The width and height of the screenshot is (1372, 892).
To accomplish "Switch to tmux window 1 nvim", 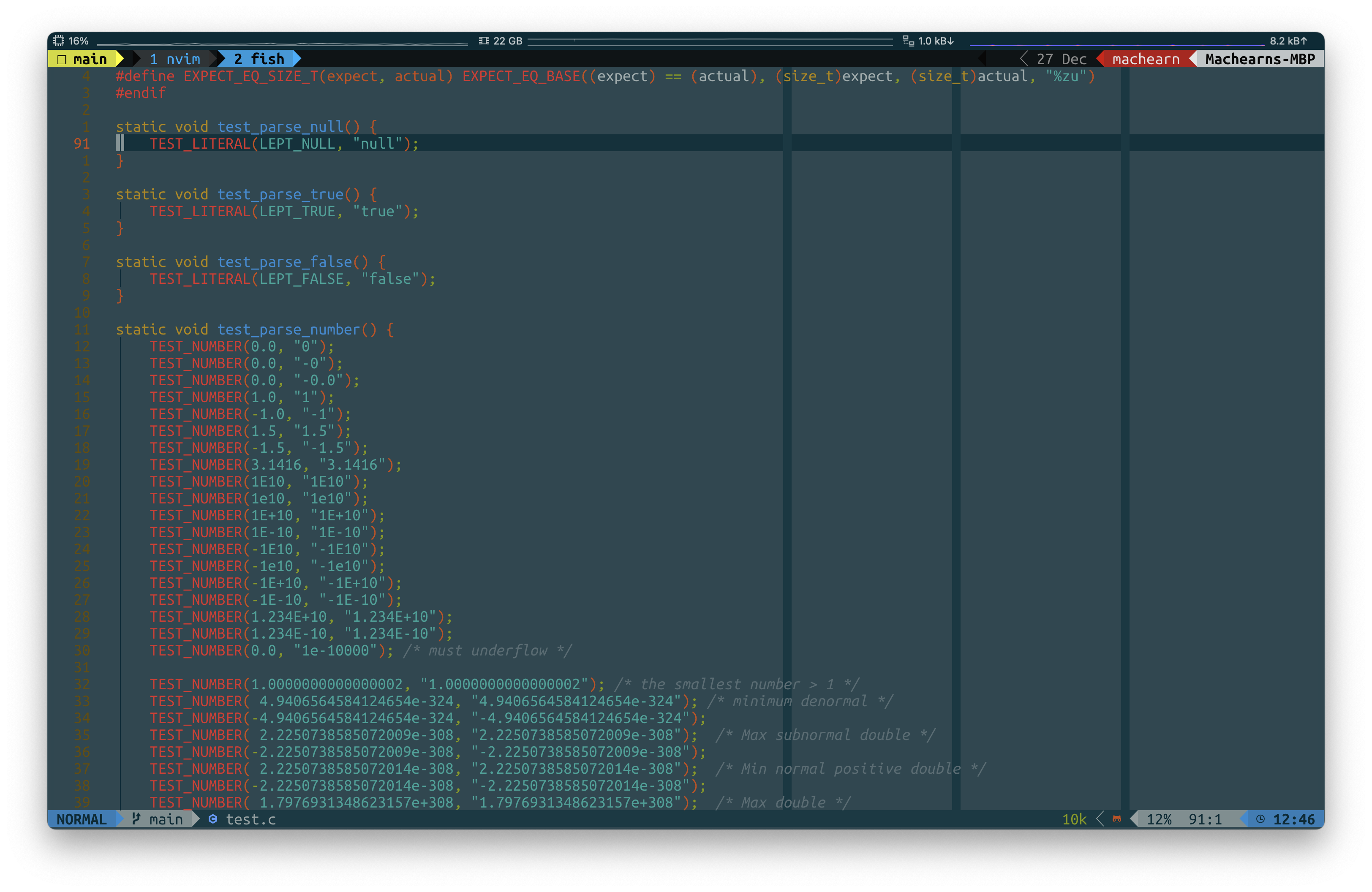I will (175, 59).
